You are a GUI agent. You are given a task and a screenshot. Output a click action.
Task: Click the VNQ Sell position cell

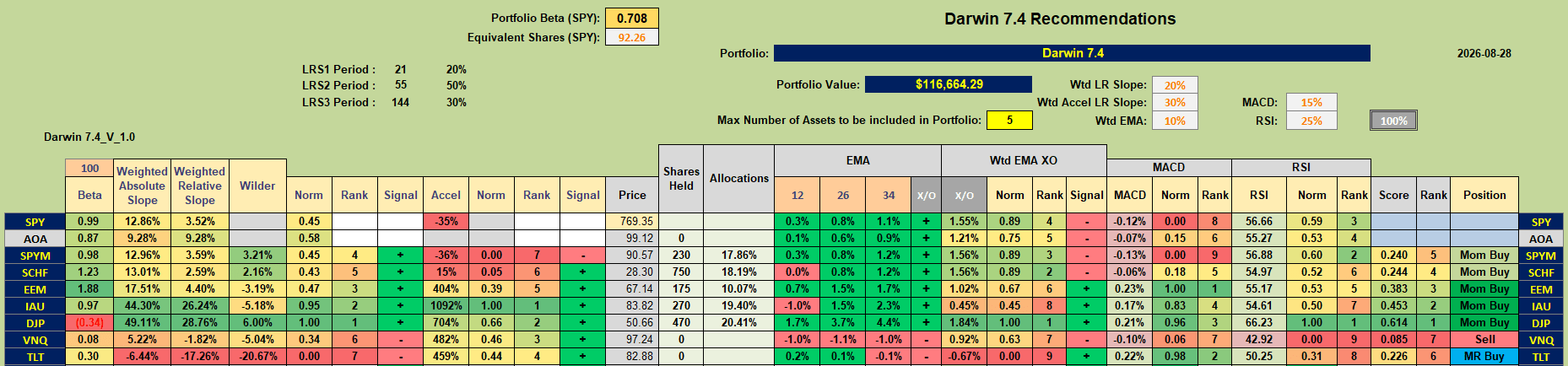[1484, 340]
